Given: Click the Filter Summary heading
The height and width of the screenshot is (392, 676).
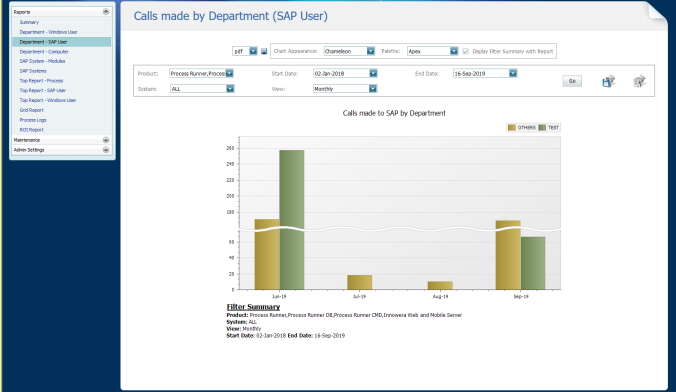Looking at the screenshot, I should pyautogui.click(x=253, y=307).
